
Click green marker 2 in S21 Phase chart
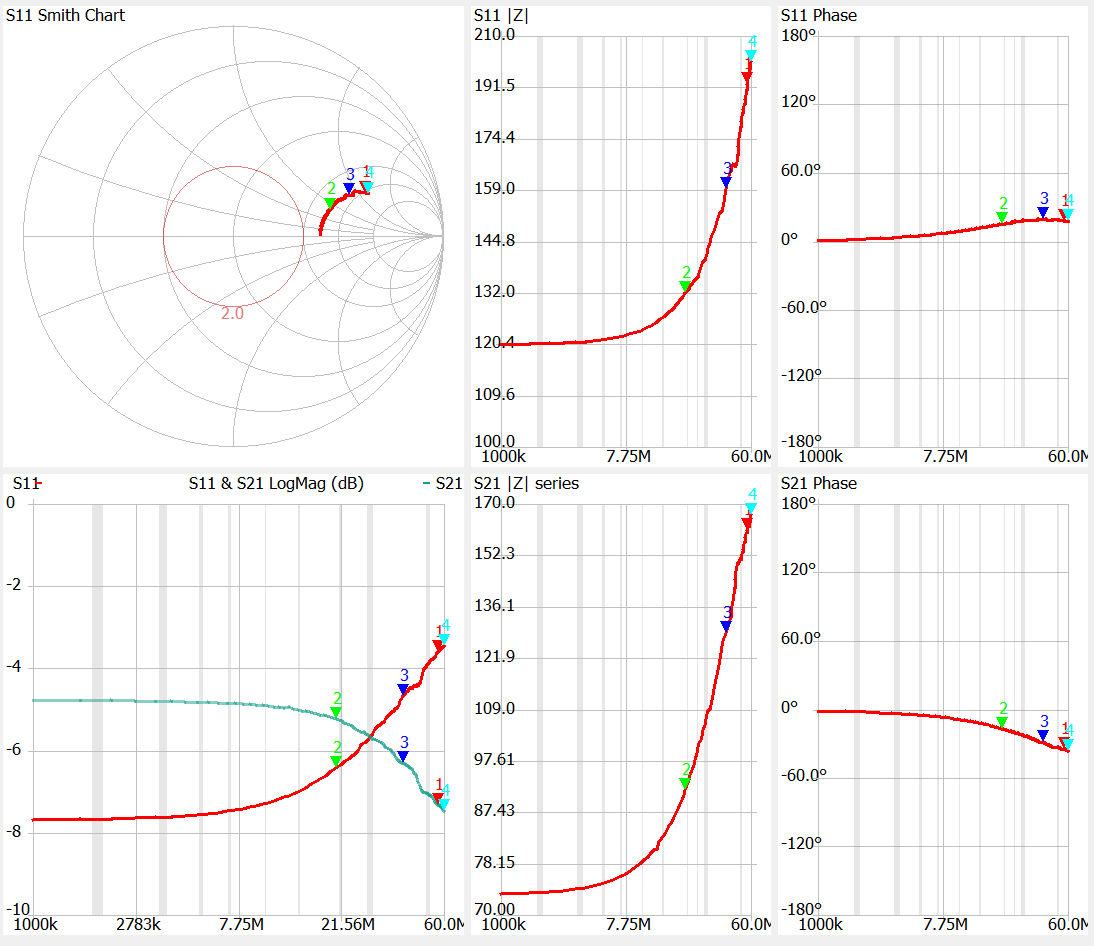[x=1002, y=722]
